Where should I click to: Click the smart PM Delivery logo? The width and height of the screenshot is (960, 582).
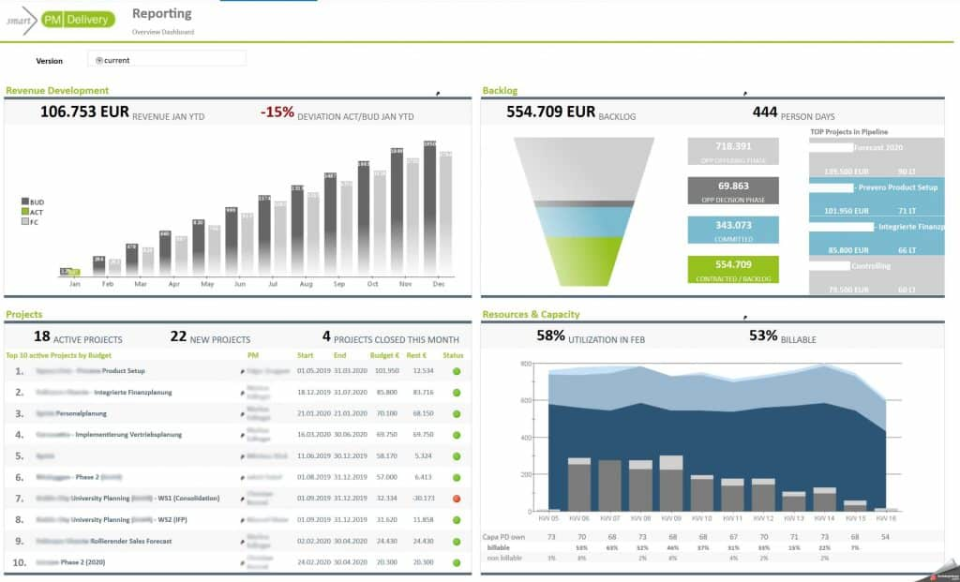(60, 20)
